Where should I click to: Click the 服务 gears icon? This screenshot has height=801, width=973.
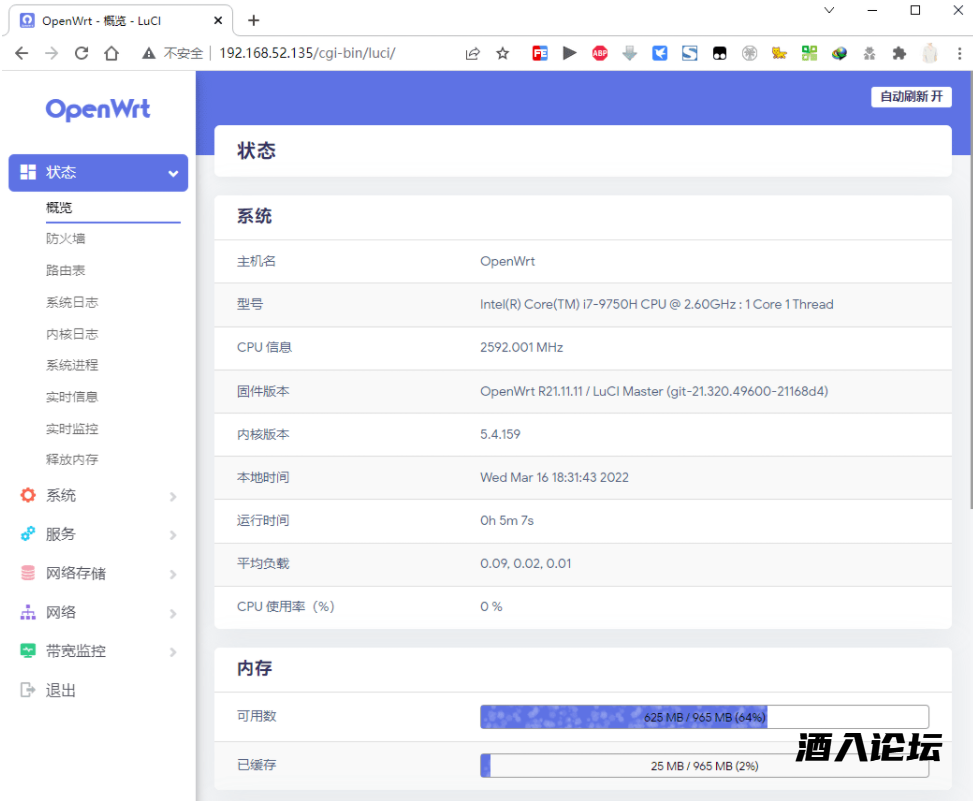pos(28,534)
